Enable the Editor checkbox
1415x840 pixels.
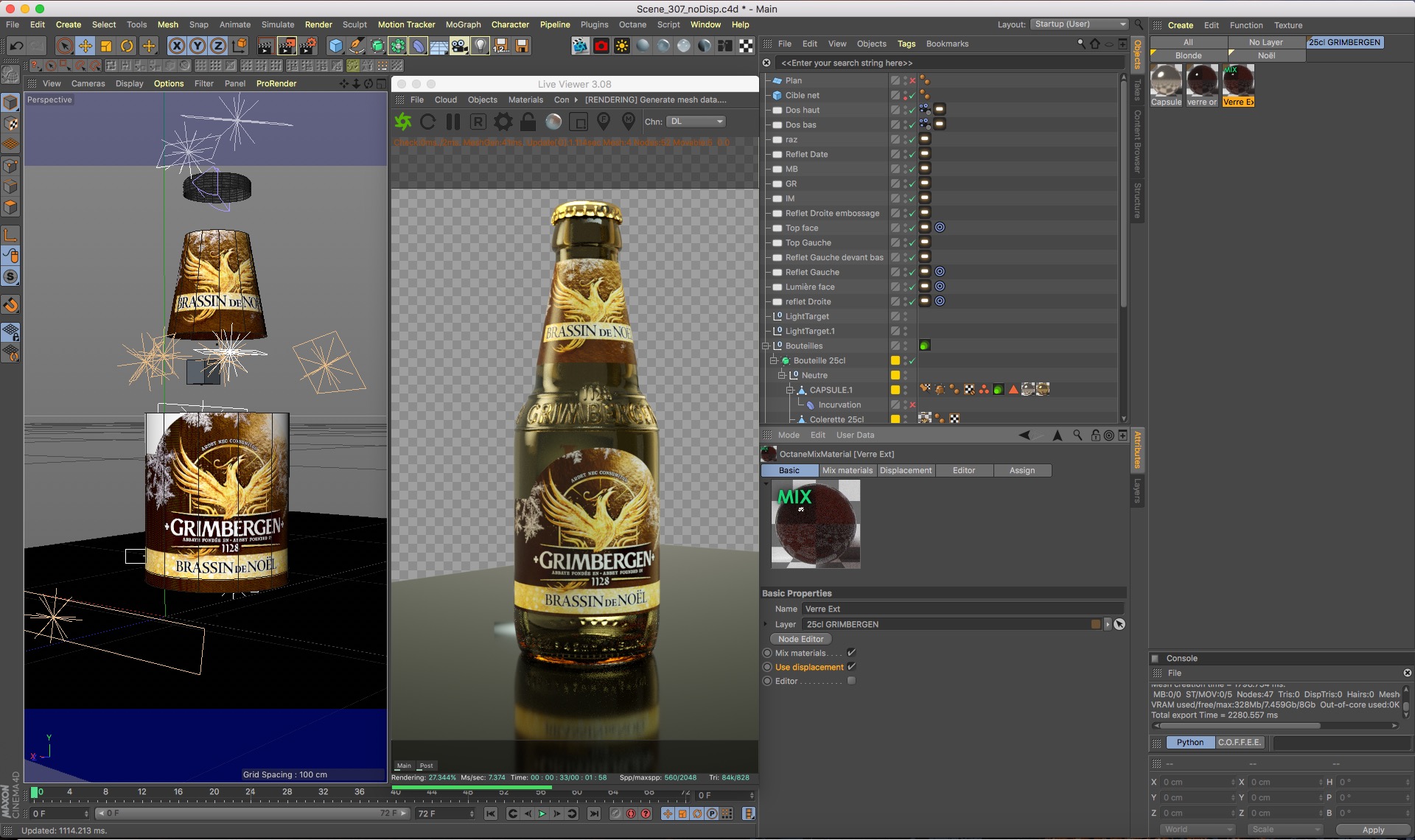coord(851,681)
